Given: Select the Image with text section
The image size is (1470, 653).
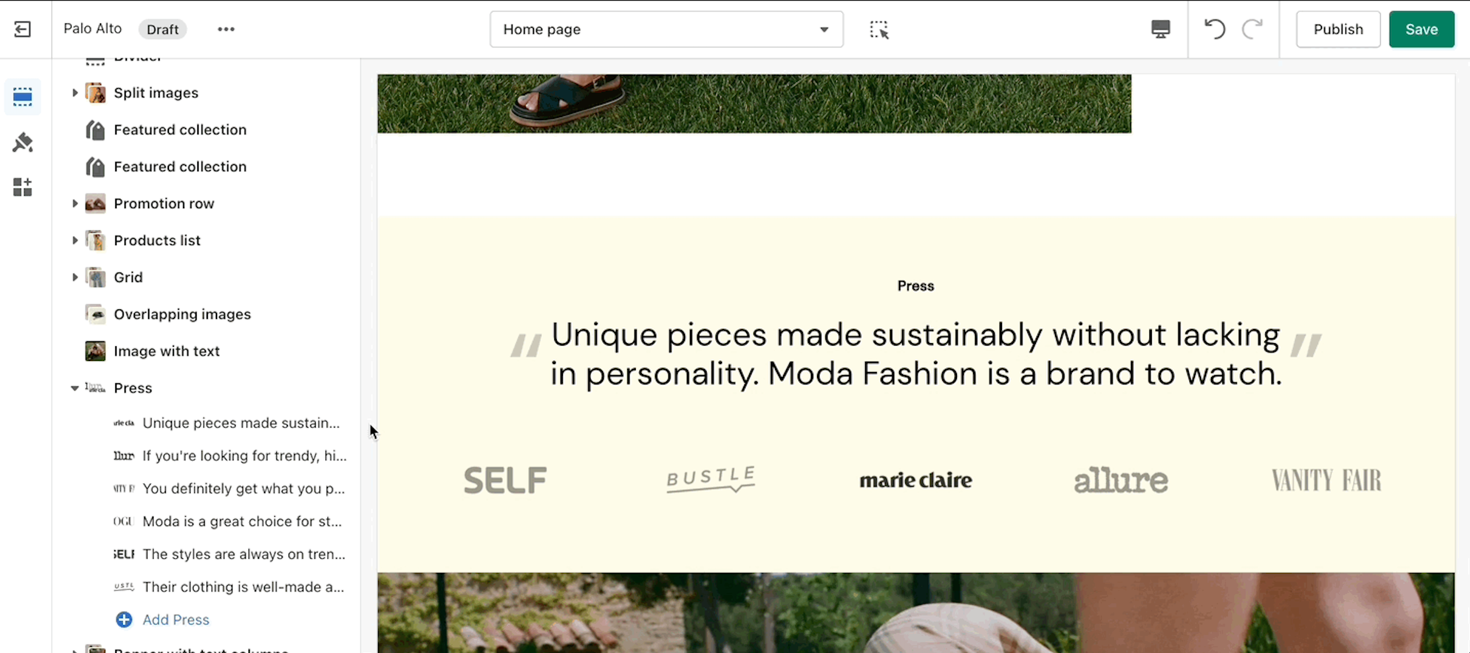Looking at the screenshot, I should [166, 351].
